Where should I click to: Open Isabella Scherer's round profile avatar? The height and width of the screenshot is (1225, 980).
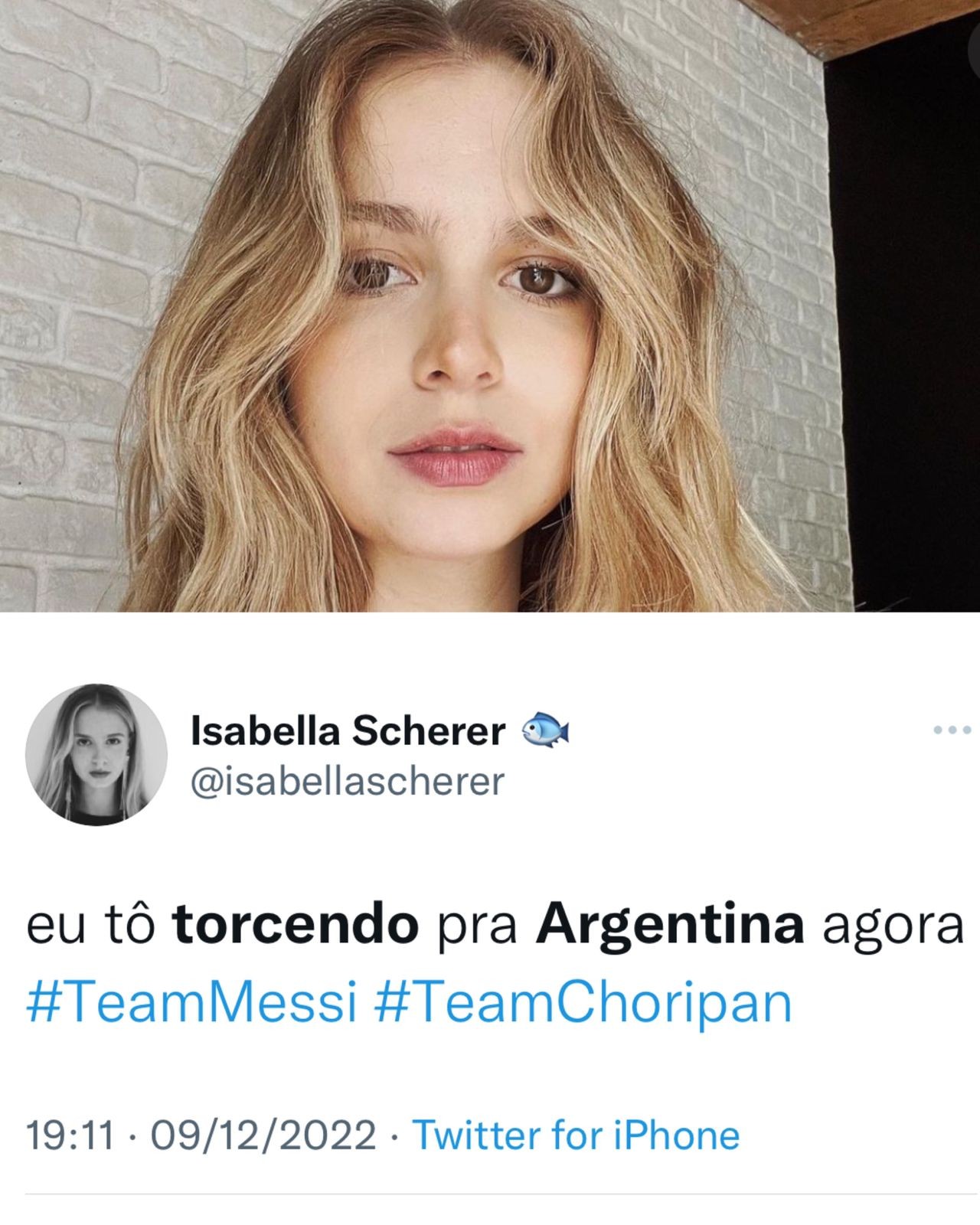coord(96,754)
